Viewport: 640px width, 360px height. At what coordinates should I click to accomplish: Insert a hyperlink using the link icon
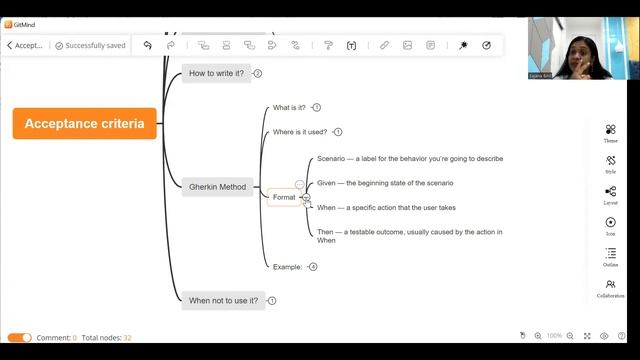pyautogui.click(x=384, y=45)
